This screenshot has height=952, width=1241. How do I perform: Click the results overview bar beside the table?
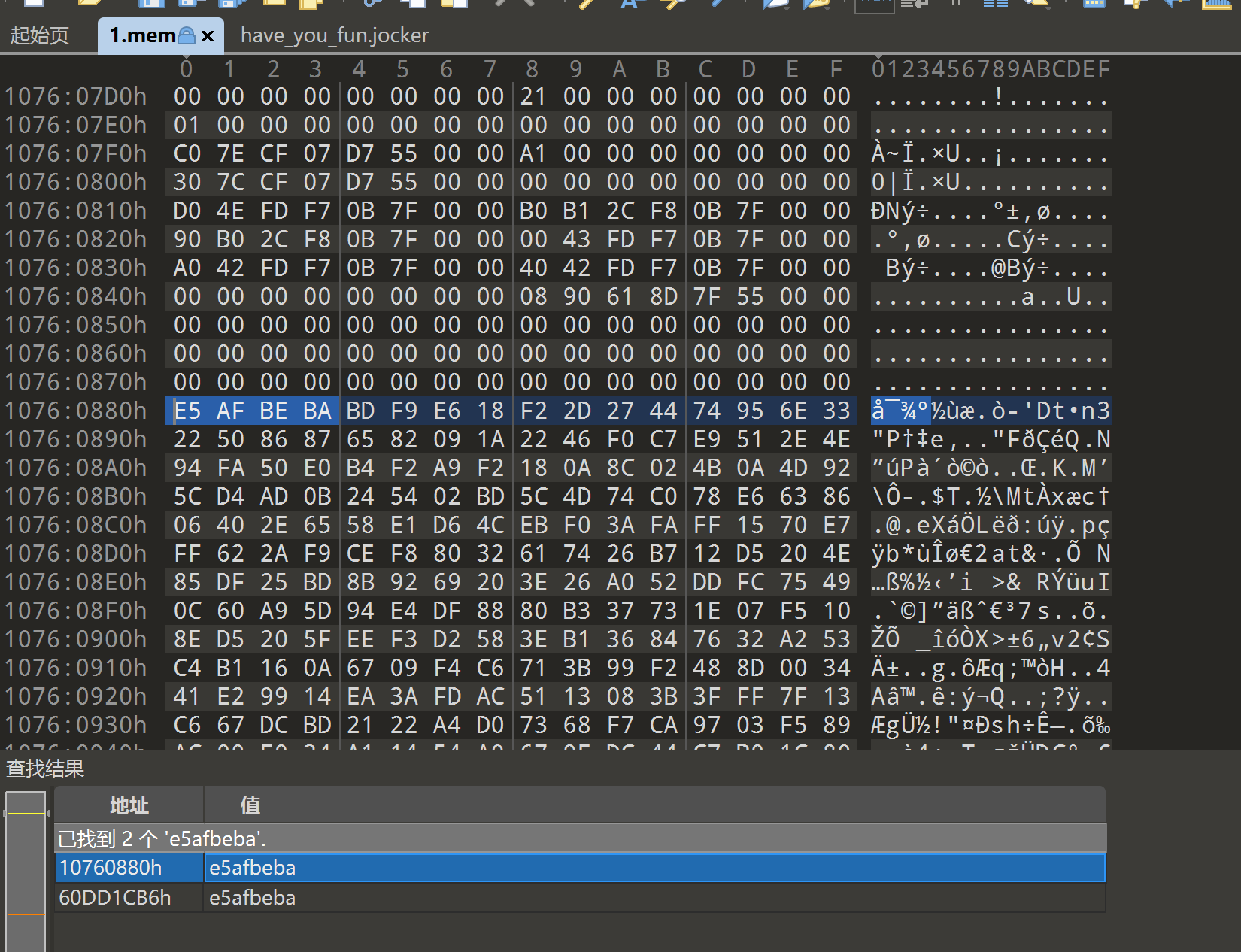click(x=26, y=871)
